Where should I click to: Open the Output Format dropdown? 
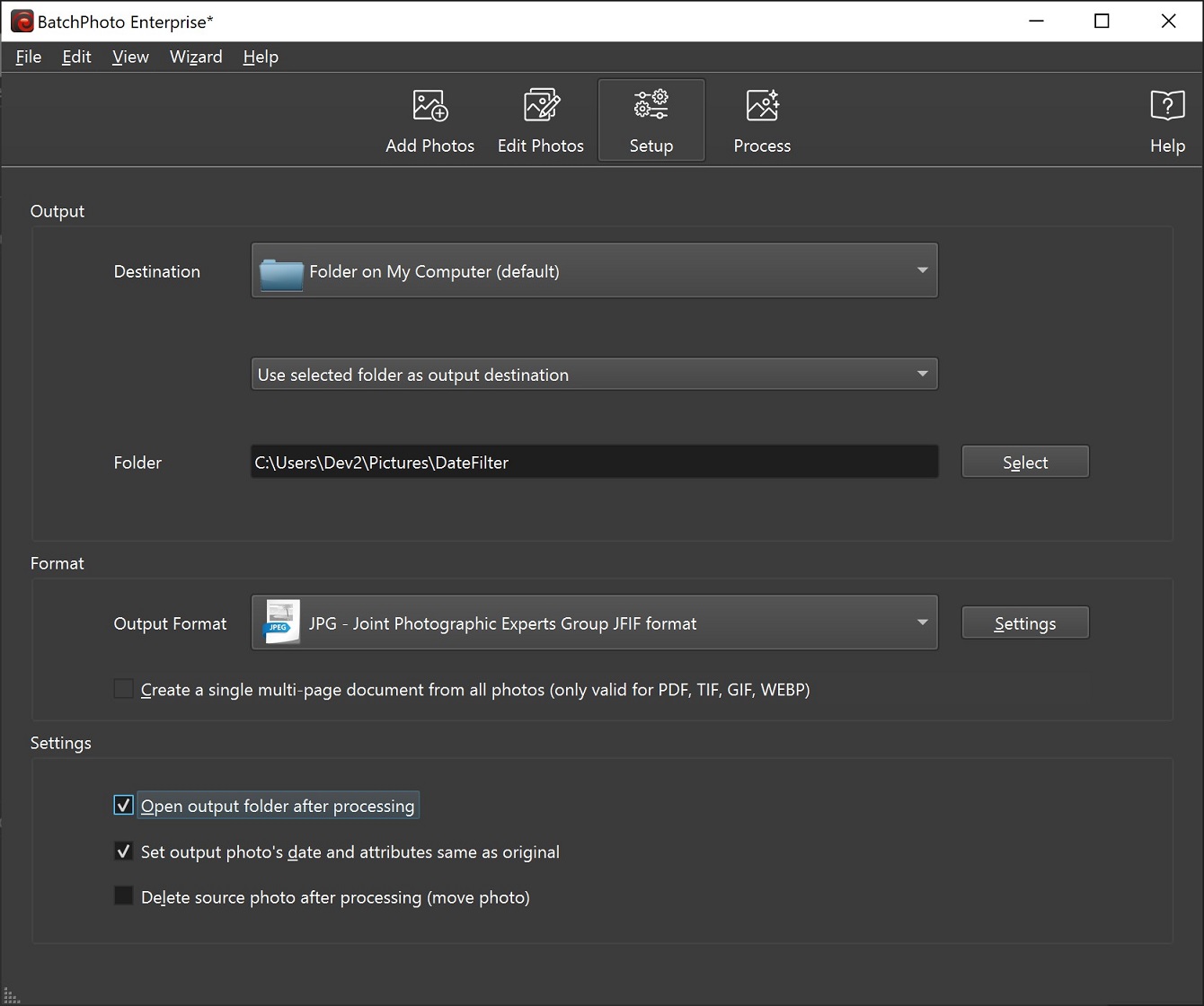click(x=922, y=622)
